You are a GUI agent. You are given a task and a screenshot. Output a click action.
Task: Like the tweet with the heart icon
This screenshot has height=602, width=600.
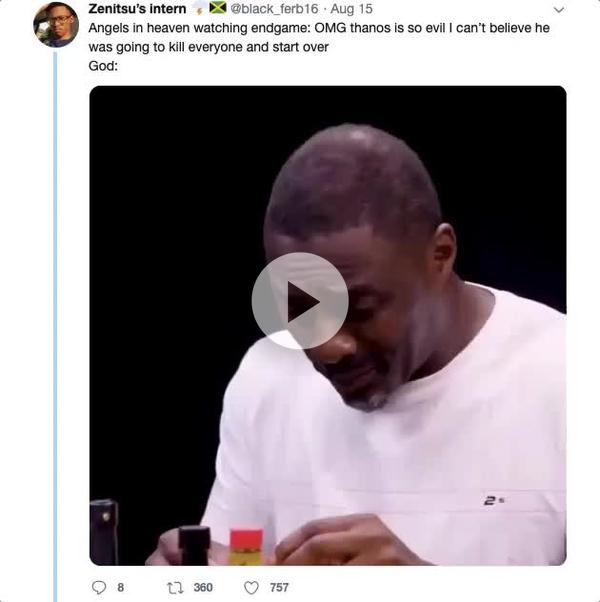[252, 588]
